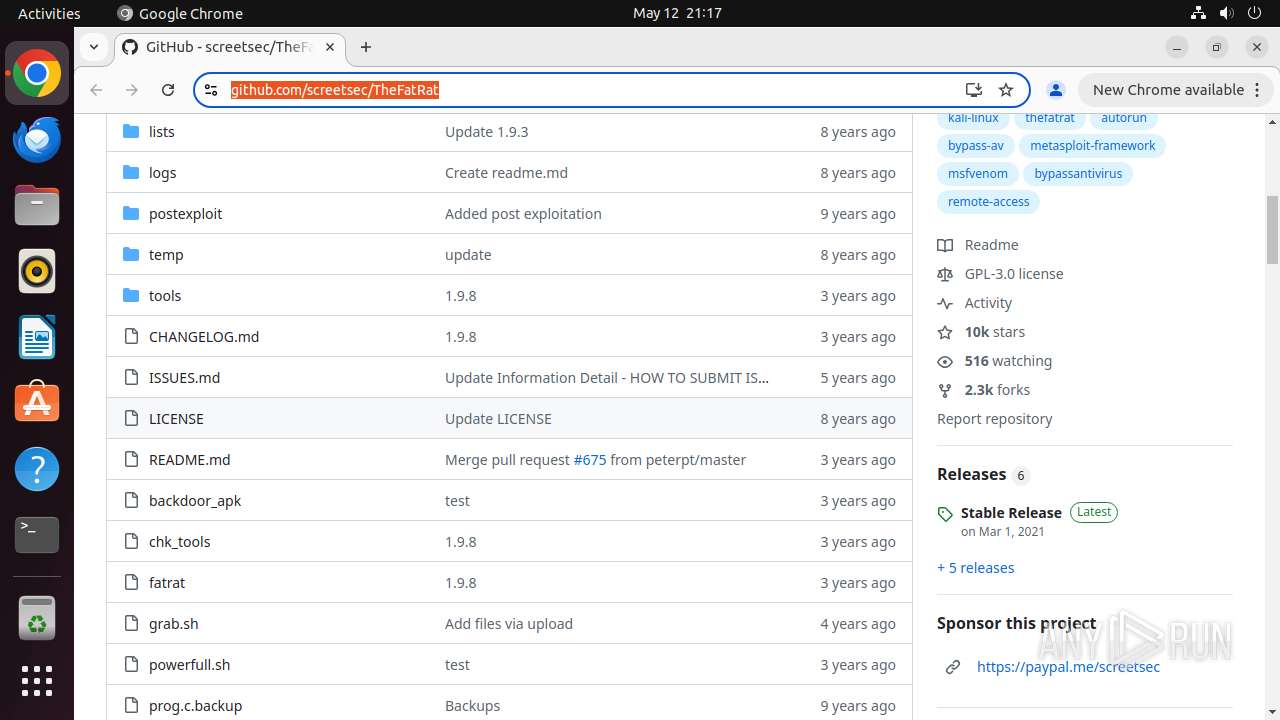The width and height of the screenshot is (1280, 720).
Task: Click the file icon beside CHANGELOG.md
Action: 130,336
